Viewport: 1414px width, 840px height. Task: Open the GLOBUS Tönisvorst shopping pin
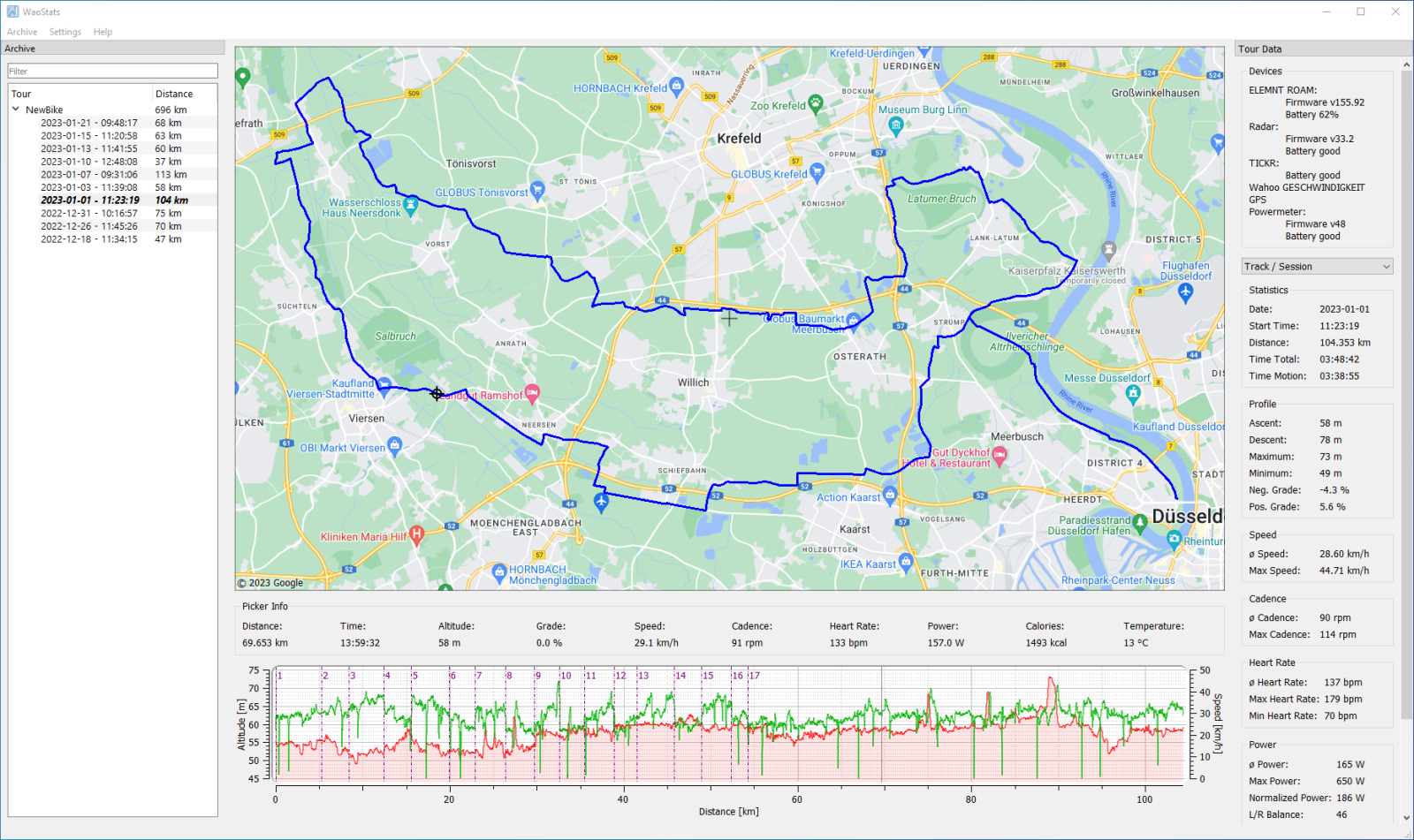point(537,192)
